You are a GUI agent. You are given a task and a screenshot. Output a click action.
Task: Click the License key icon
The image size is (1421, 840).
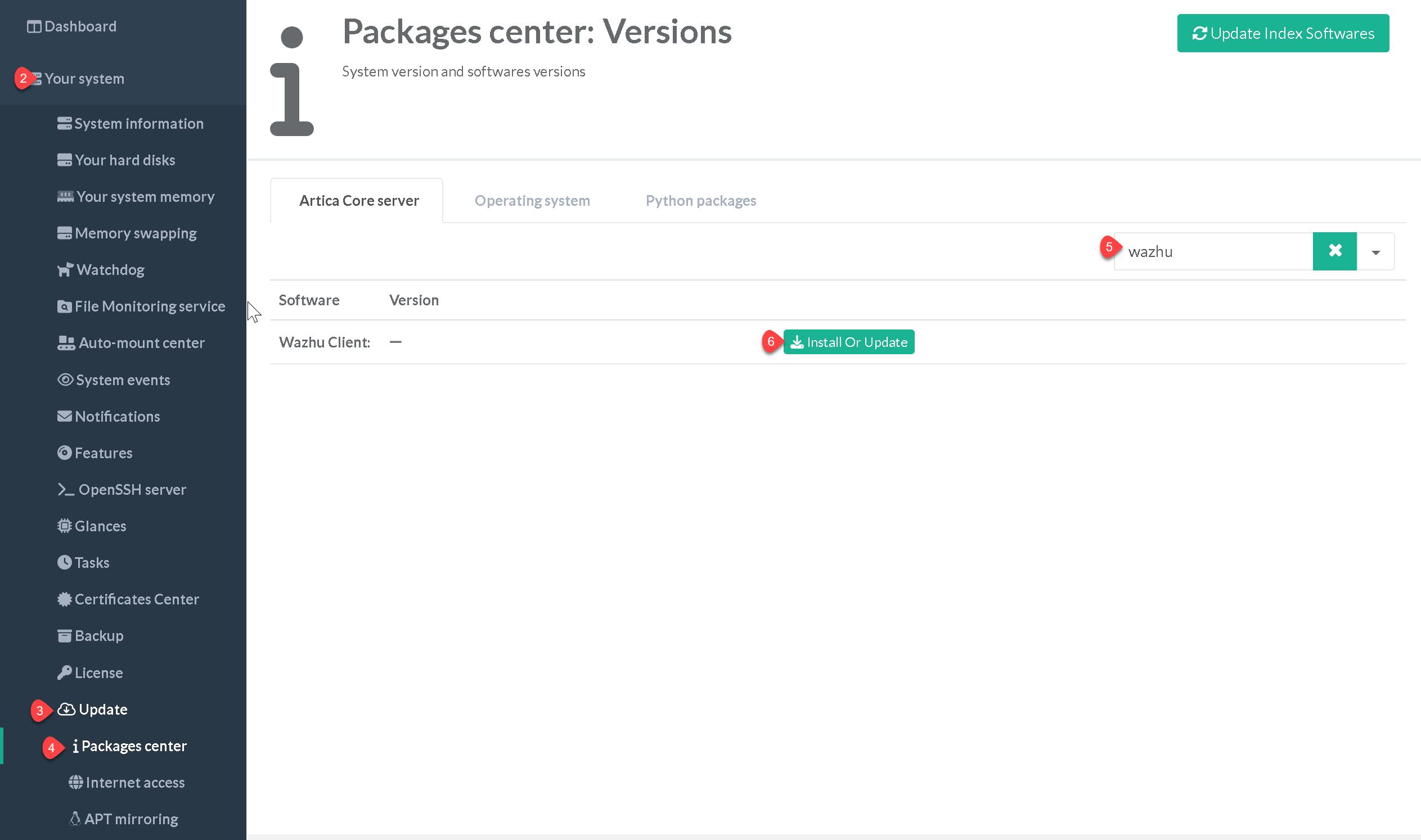coord(65,672)
